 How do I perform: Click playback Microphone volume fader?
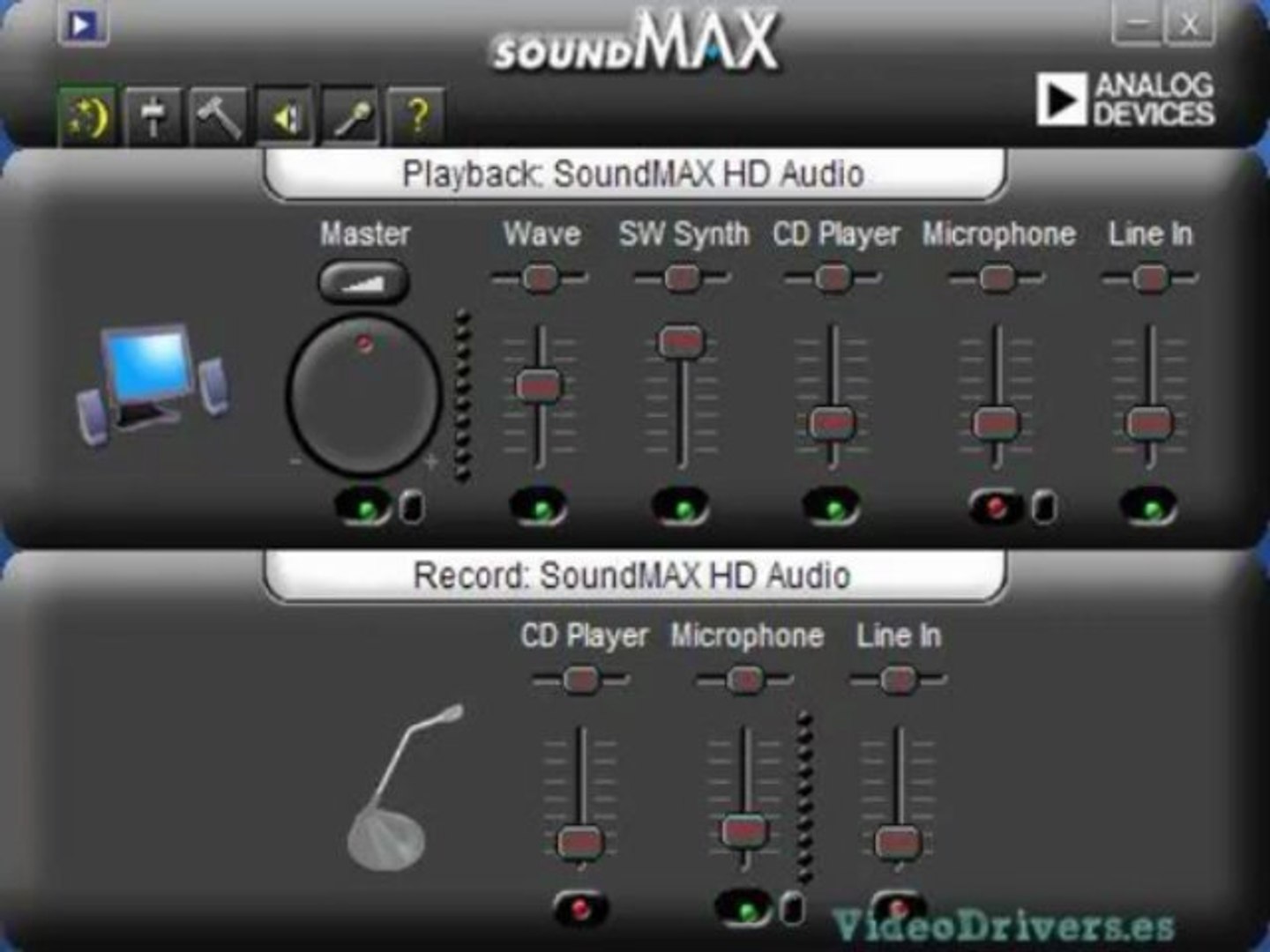997,423
